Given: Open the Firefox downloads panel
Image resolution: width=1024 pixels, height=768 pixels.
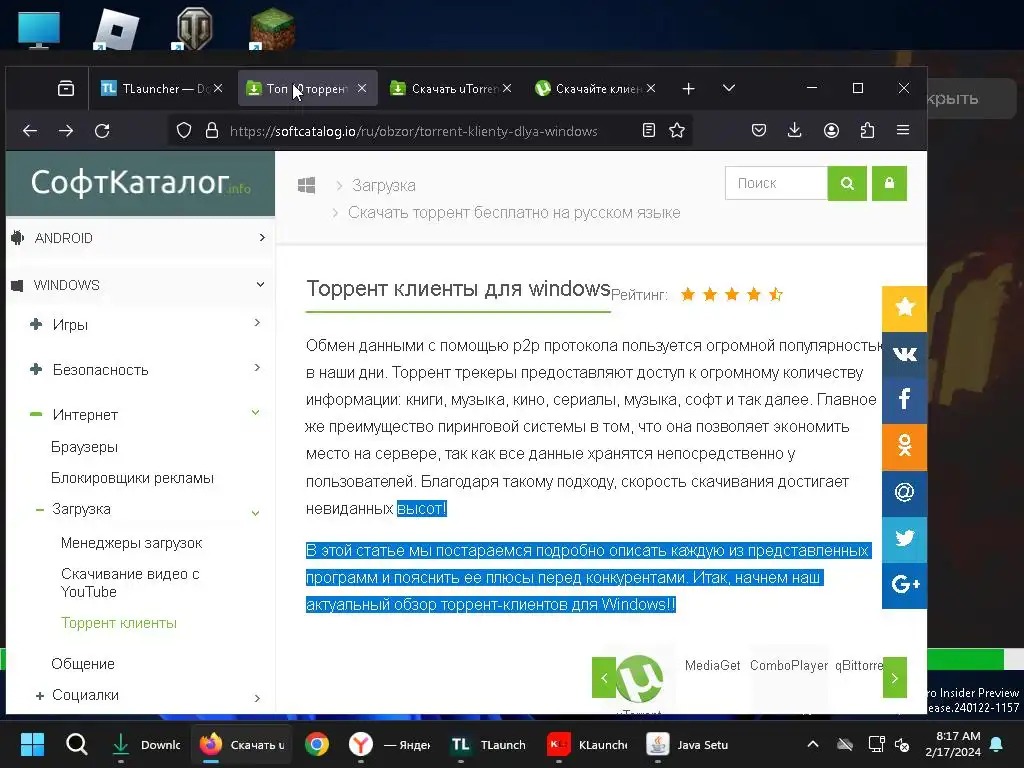Looking at the screenshot, I should 795,130.
